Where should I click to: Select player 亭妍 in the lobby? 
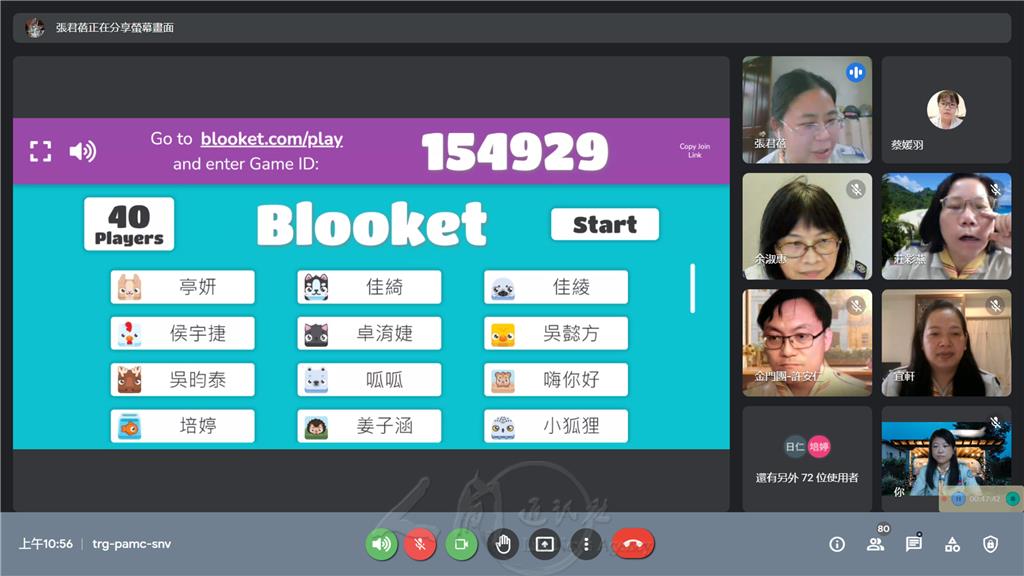(183, 287)
